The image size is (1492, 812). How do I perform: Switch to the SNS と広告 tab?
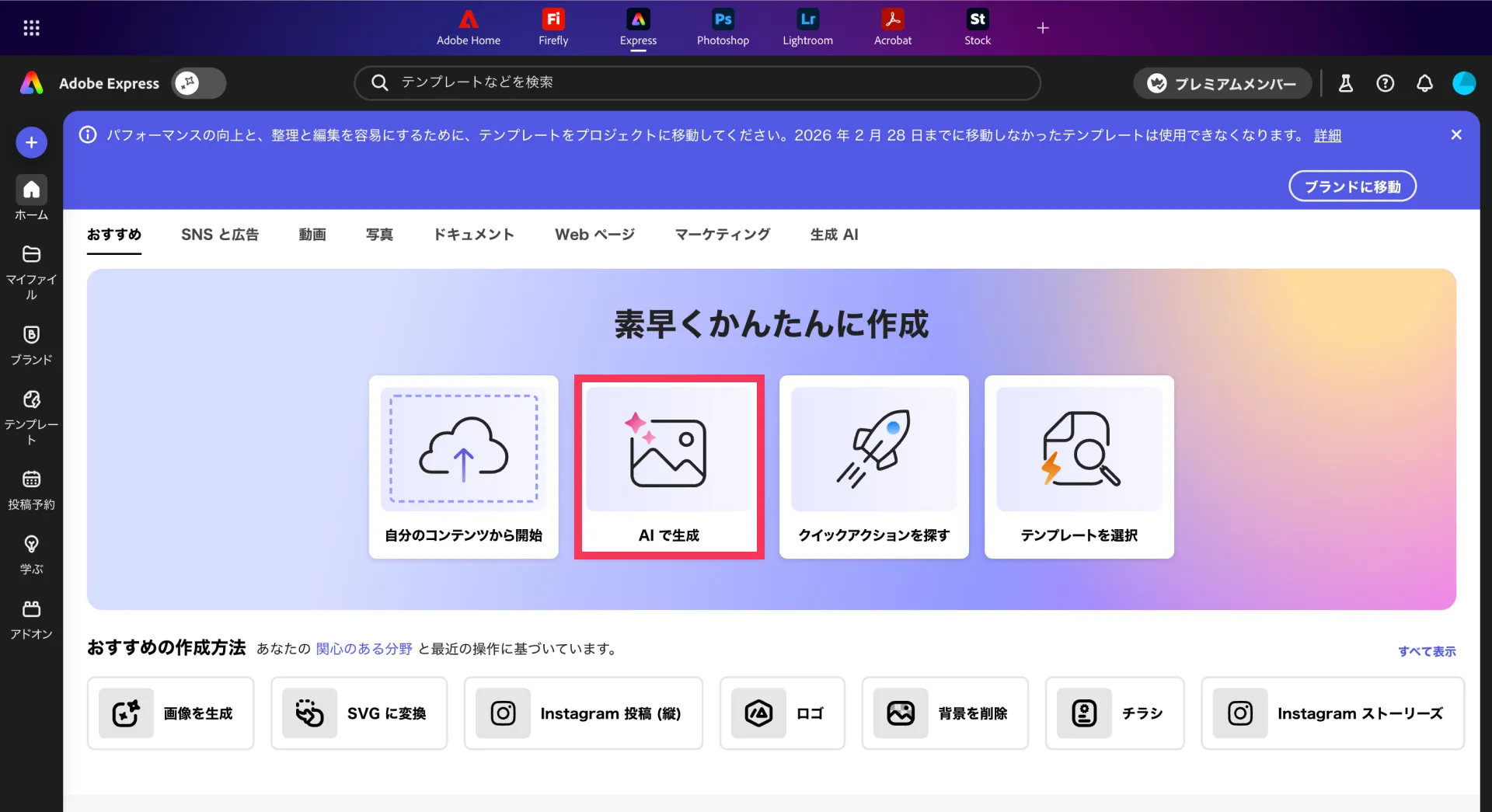pyautogui.click(x=220, y=235)
